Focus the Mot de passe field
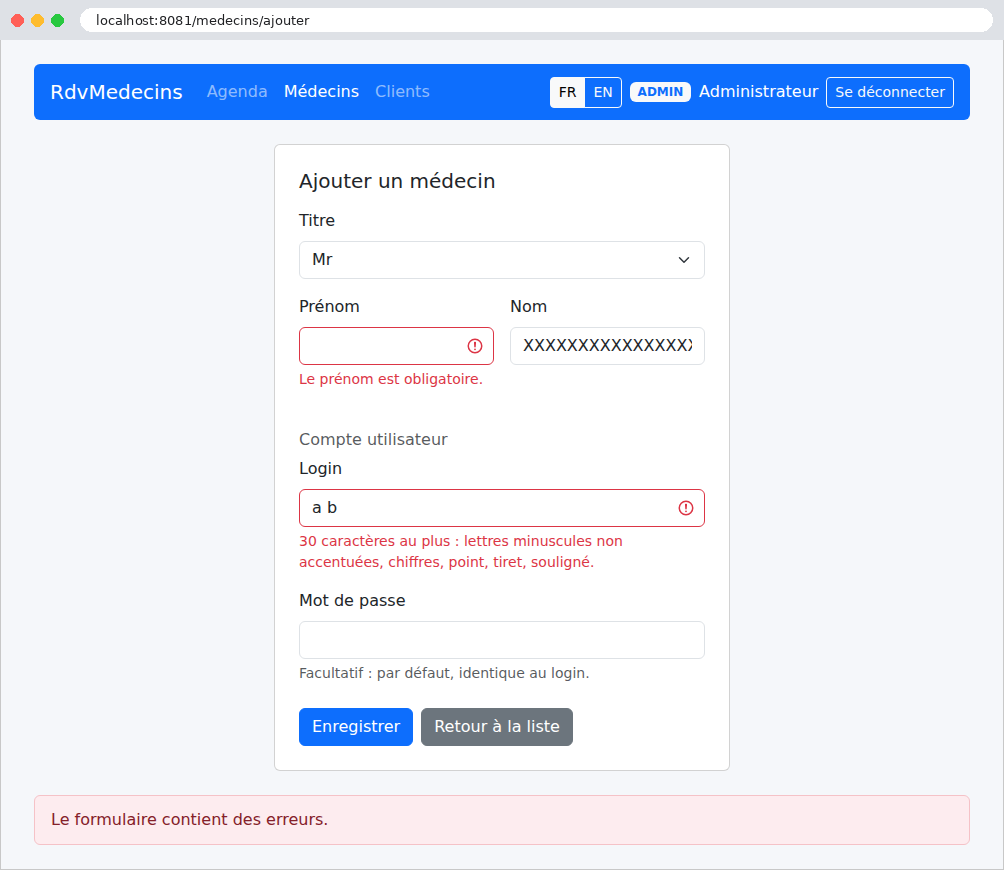The image size is (1004, 870). click(x=501, y=640)
